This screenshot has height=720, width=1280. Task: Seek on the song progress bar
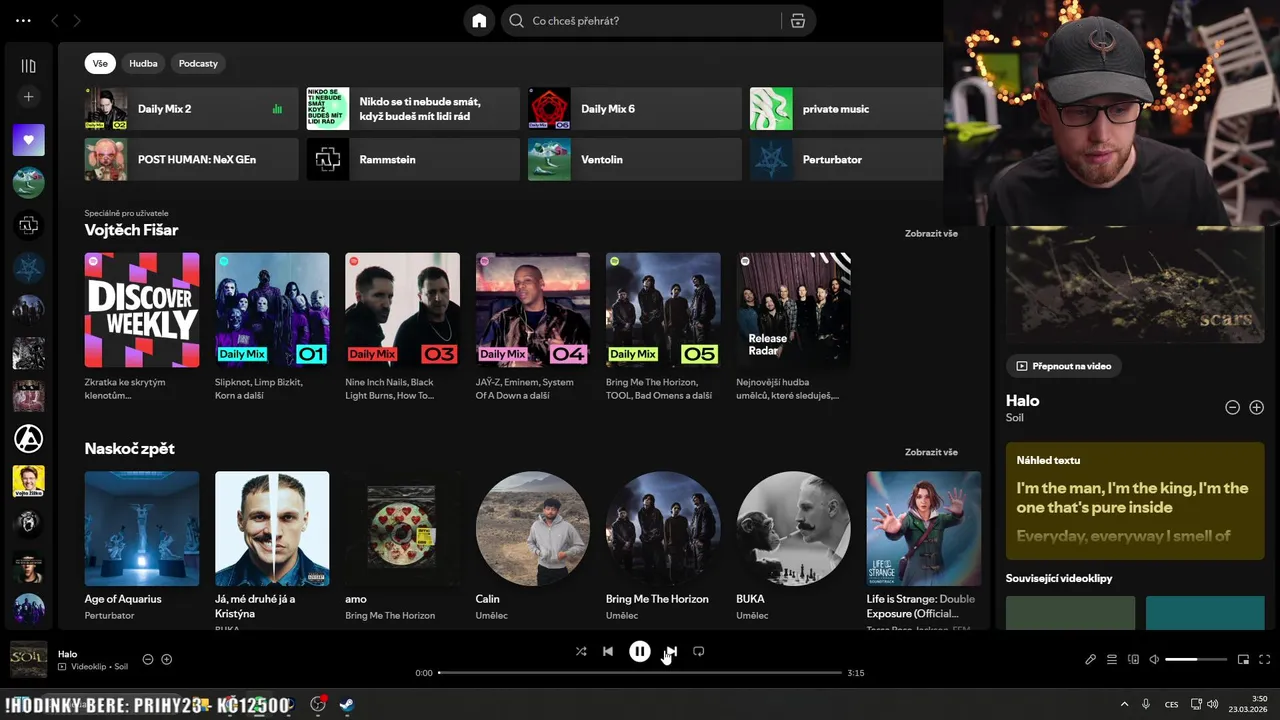[x=640, y=673]
